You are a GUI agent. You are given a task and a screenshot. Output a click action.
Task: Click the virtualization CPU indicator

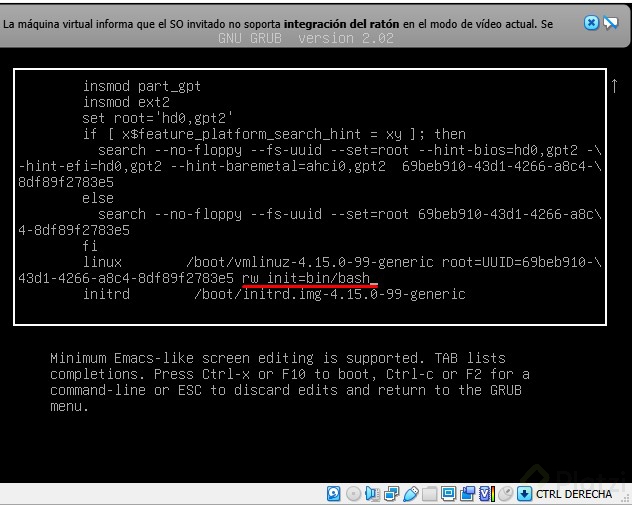(x=487, y=494)
